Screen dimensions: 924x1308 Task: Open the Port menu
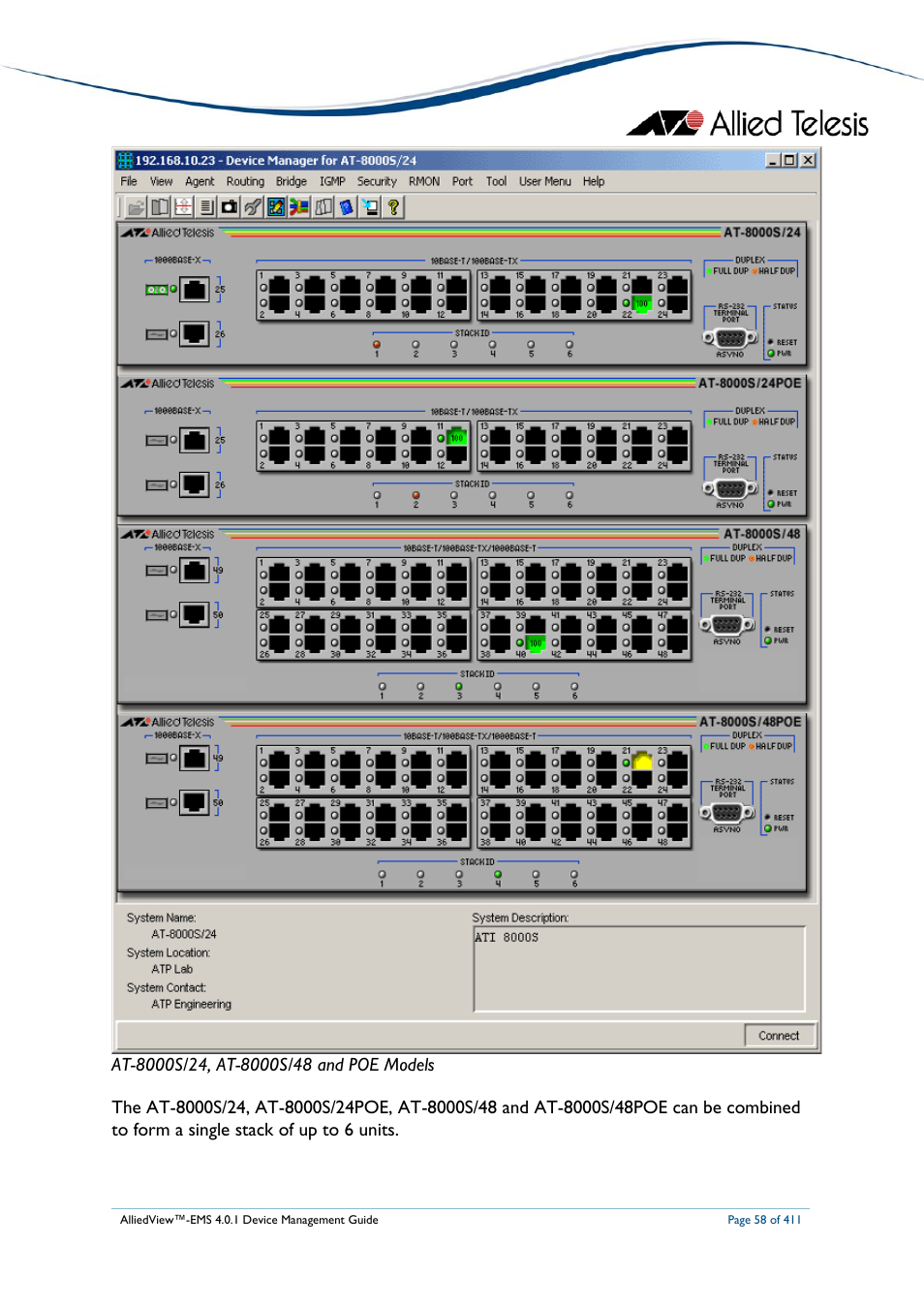click(x=462, y=181)
